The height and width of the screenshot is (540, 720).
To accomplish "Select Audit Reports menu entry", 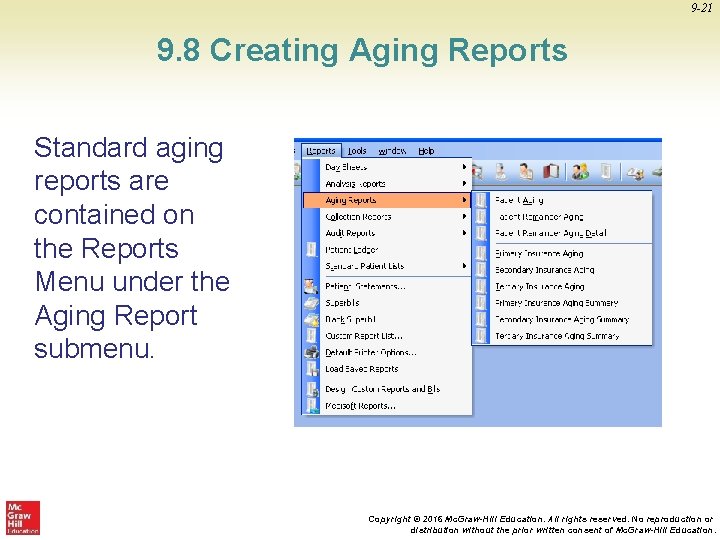I will (387, 233).
